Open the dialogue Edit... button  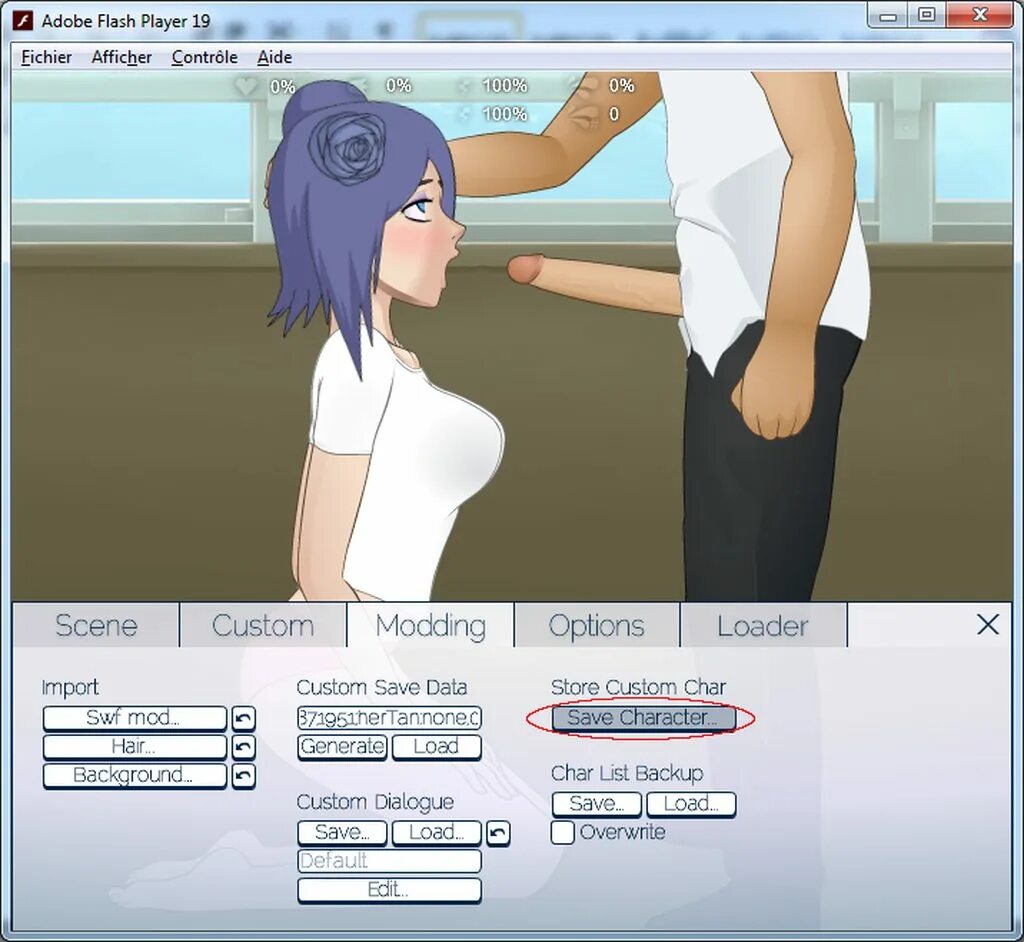[x=389, y=890]
